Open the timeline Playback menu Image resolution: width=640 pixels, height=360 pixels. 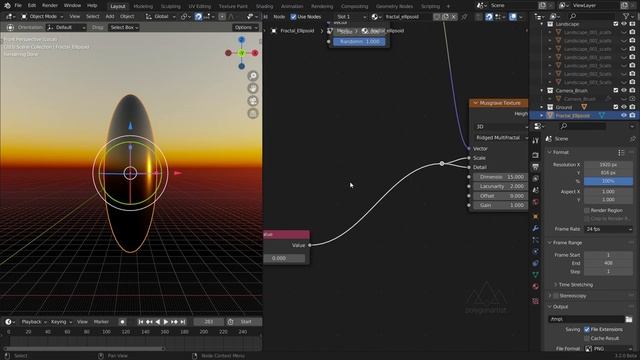pos(33,322)
